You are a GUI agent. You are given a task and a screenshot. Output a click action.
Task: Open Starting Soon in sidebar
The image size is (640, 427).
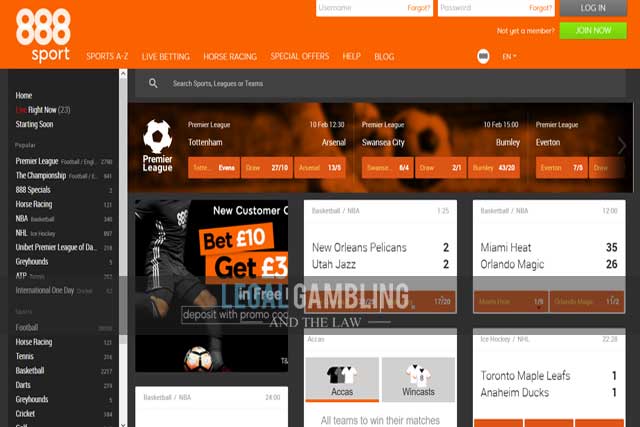34,124
